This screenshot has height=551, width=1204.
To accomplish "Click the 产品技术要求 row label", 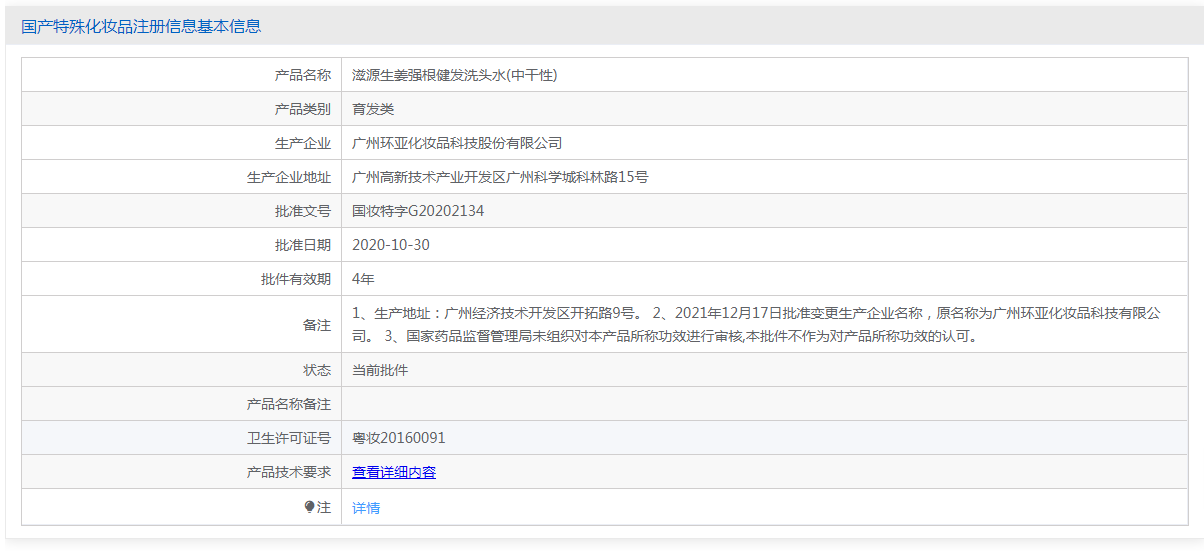I will pyautogui.click(x=289, y=472).
